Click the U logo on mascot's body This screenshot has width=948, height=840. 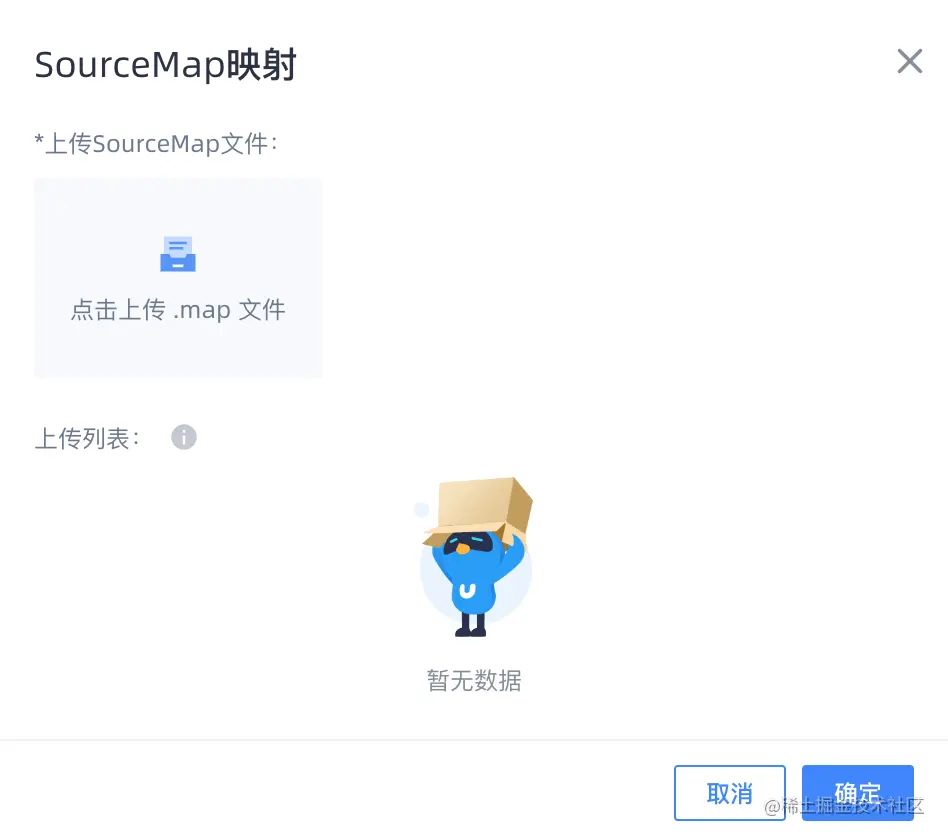tap(467, 590)
